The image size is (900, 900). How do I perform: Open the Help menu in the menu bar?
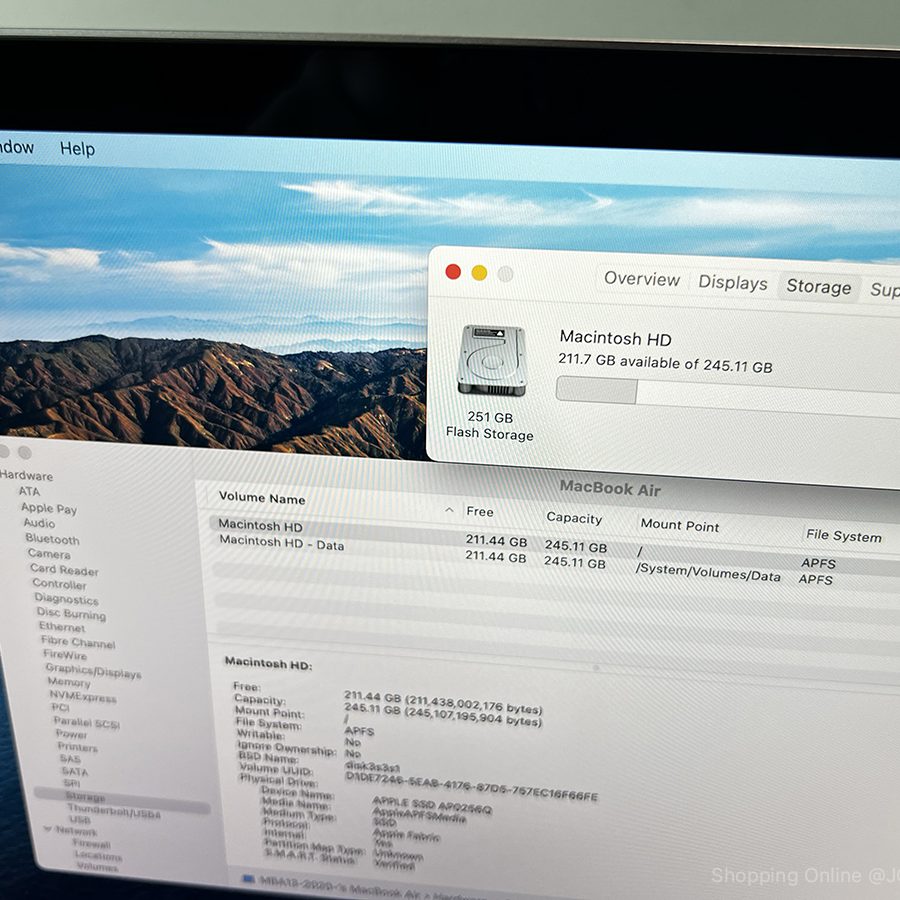point(77,149)
